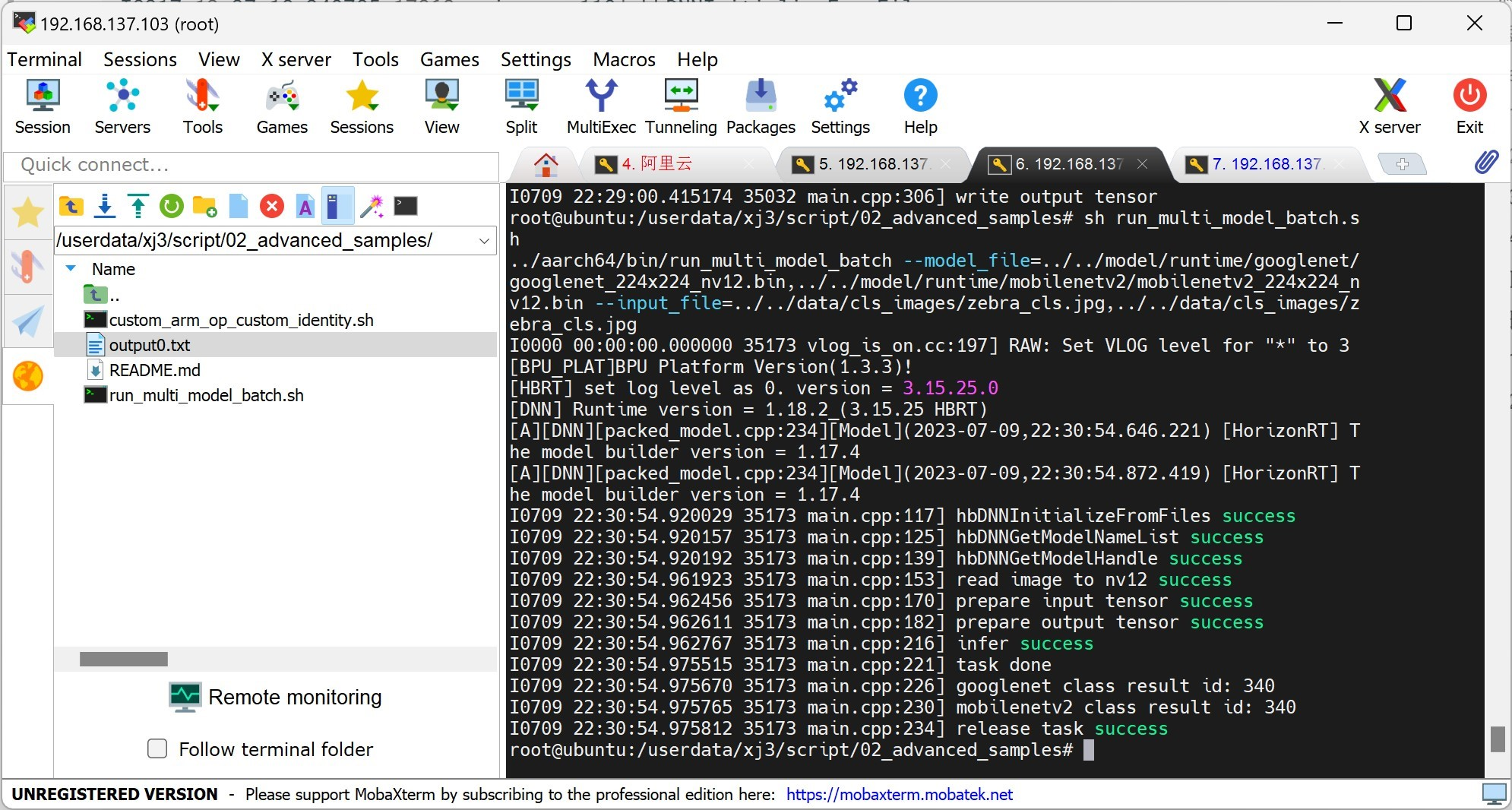Viewport: 1512px width, 810px height.
Task: Open the Sessions menu
Action: 140,59
